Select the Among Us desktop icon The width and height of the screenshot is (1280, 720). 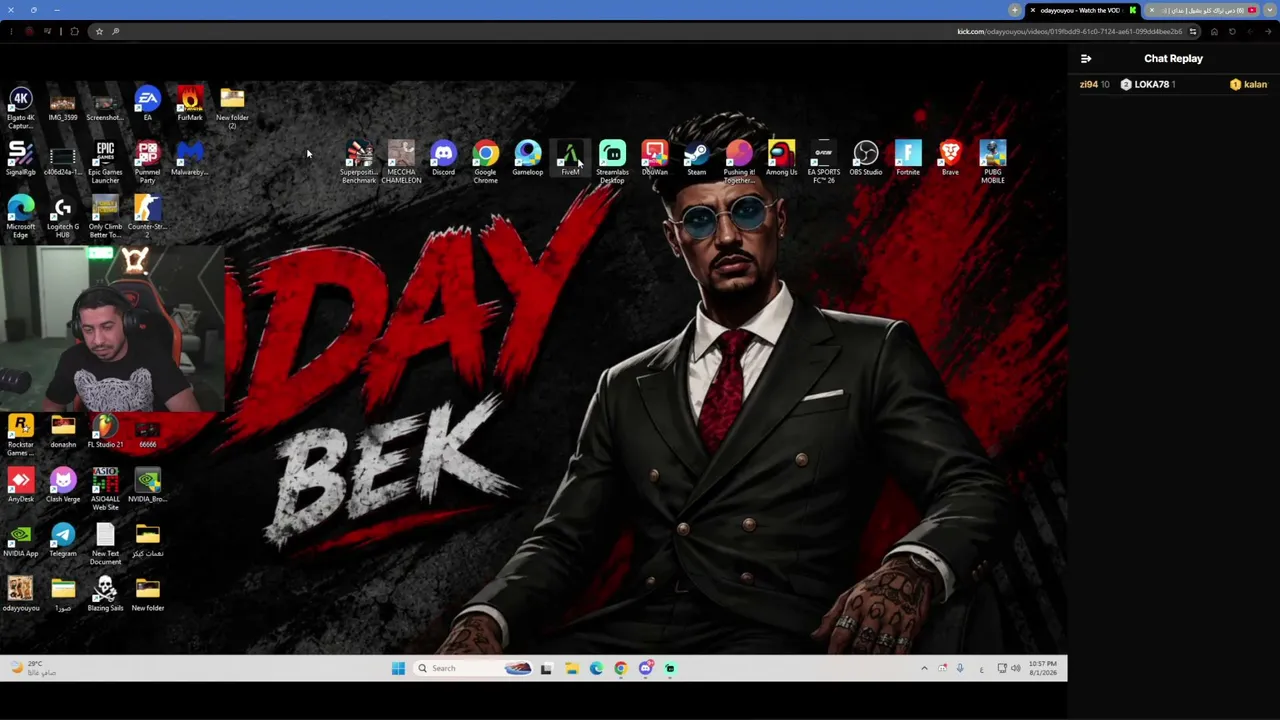781,158
